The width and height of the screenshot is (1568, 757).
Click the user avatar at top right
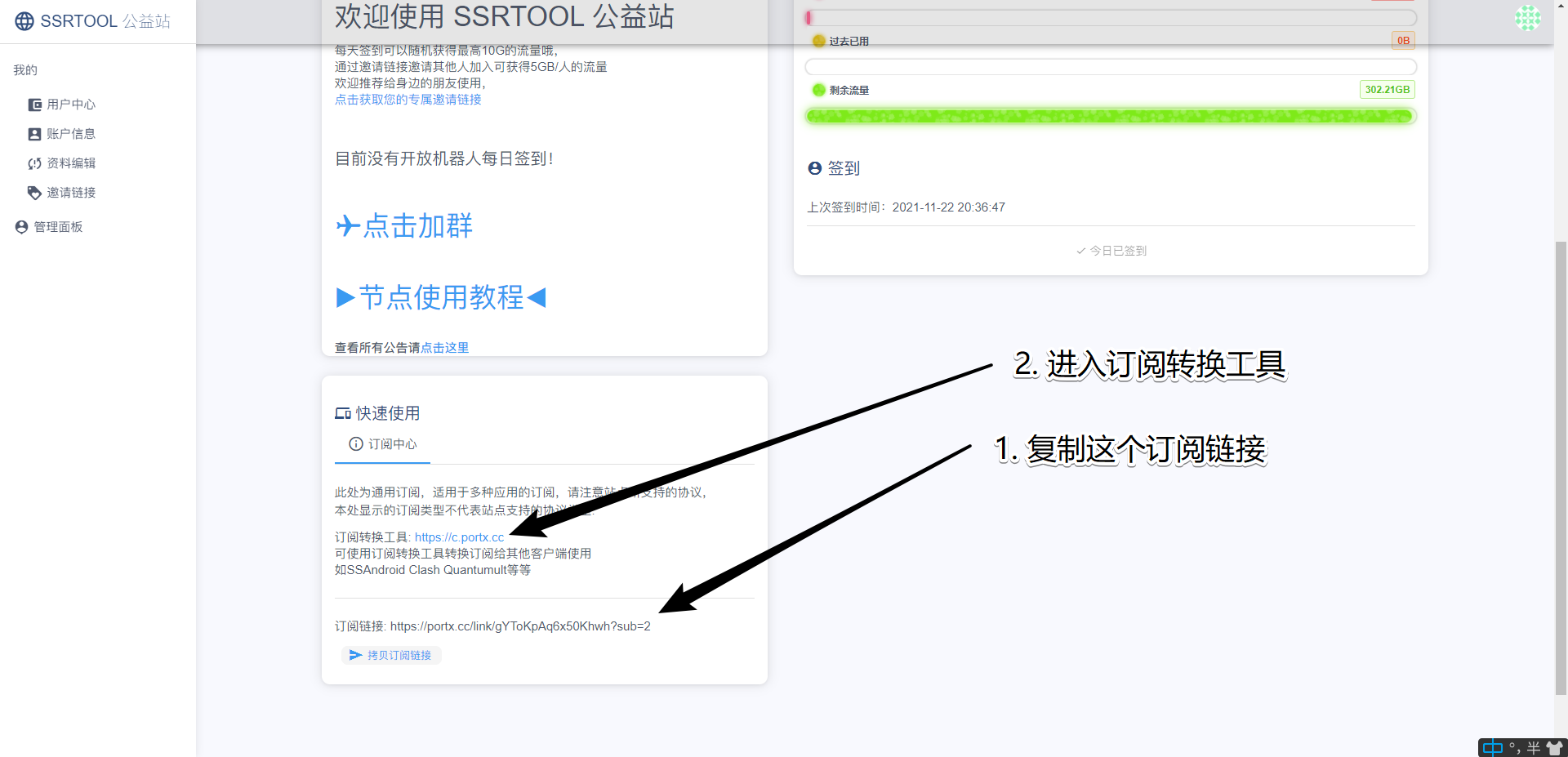(1527, 18)
